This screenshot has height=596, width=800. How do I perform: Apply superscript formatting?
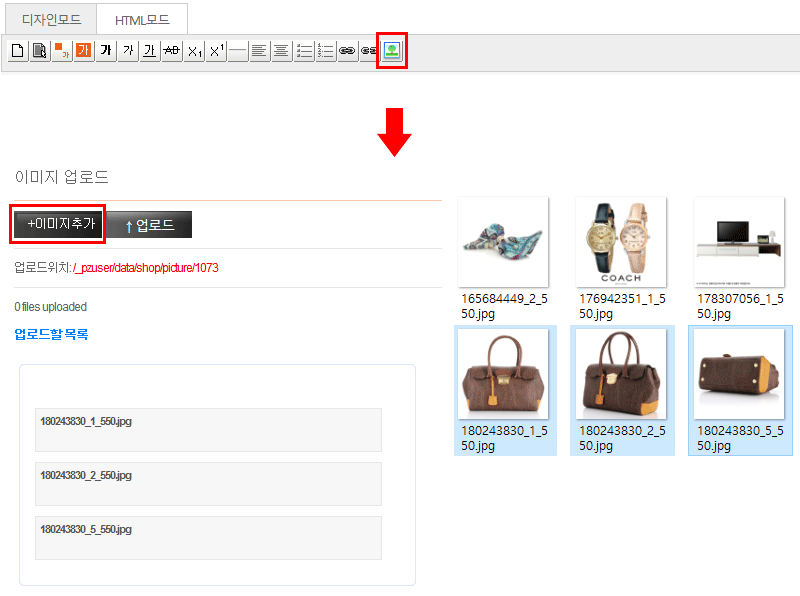tap(216, 51)
